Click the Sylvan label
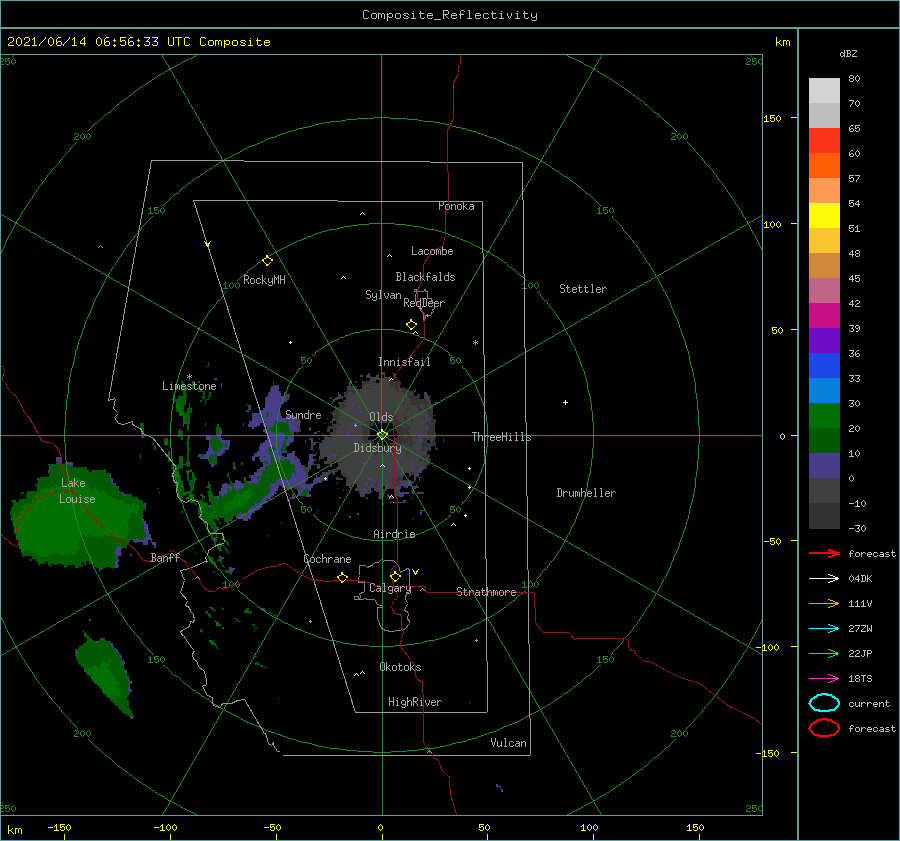 [x=383, y=295]
